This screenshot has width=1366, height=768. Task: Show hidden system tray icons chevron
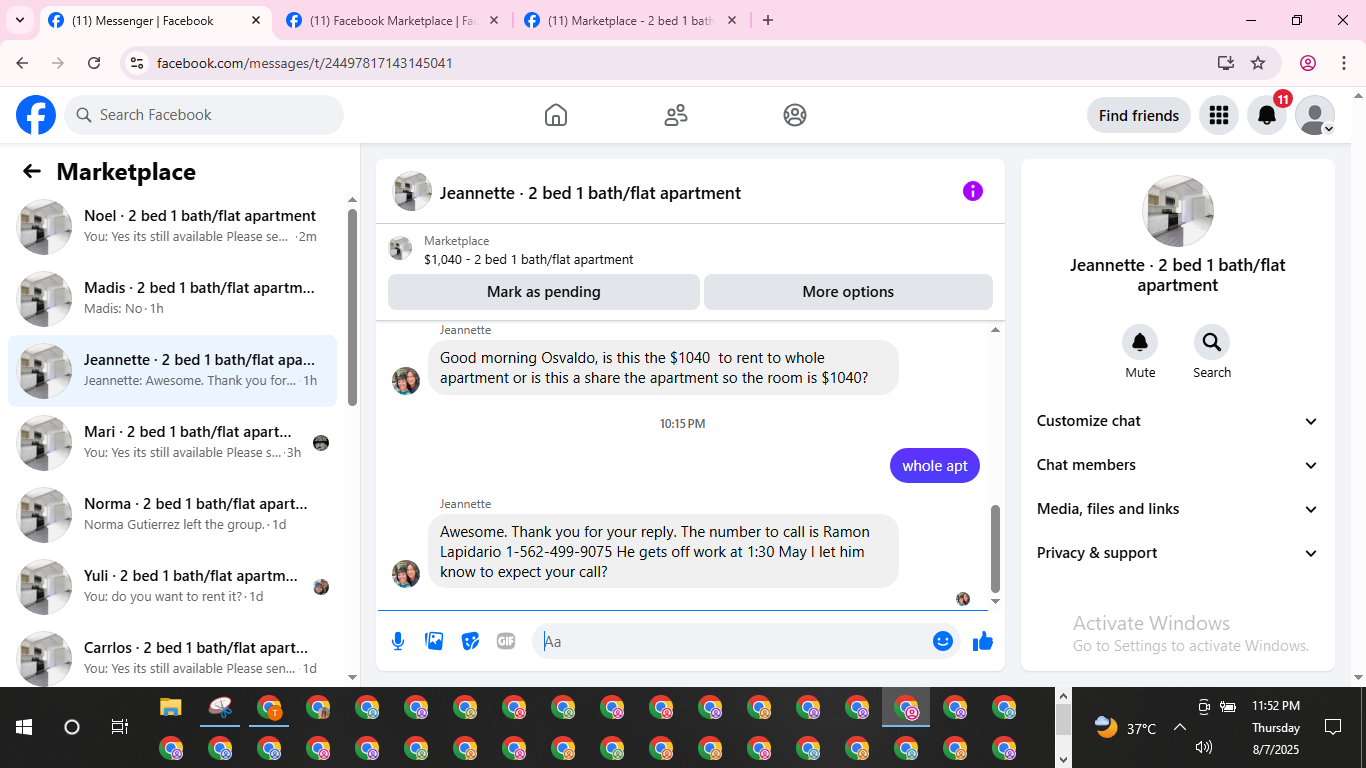[1179, 728]
